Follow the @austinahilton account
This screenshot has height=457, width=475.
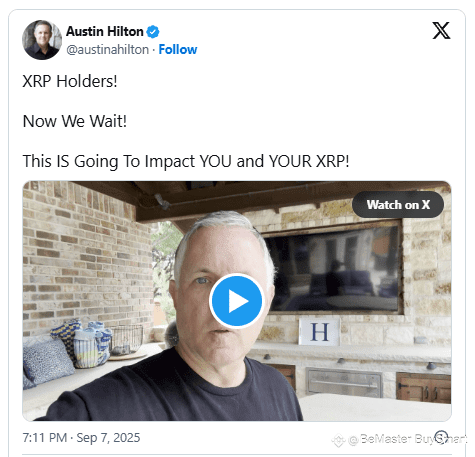click(x=178, y=49)
